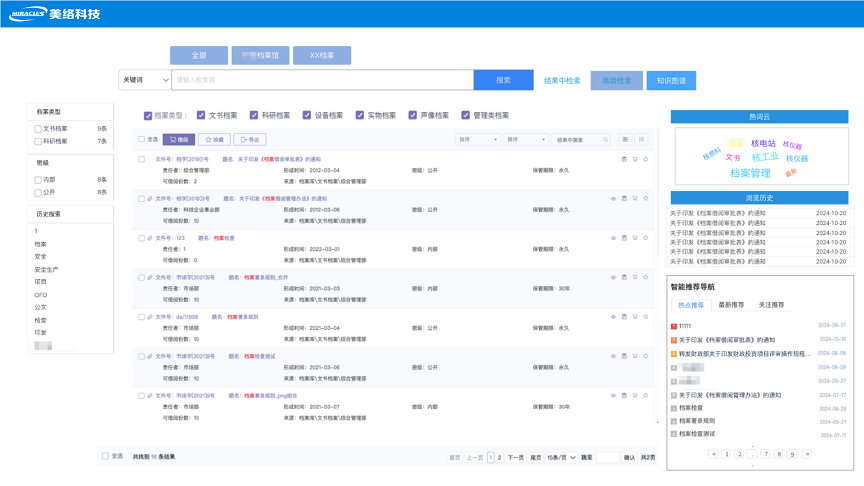Expand the first 排序 sort dropdown

pos(477,140)
